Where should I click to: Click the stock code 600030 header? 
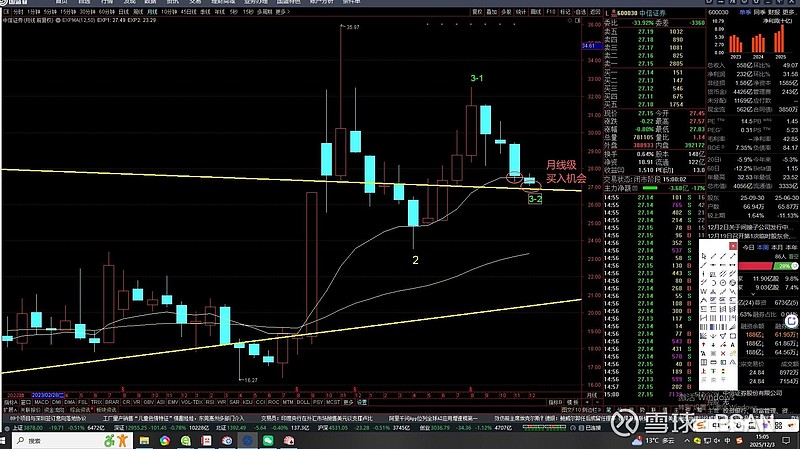[x=627, y=13]
